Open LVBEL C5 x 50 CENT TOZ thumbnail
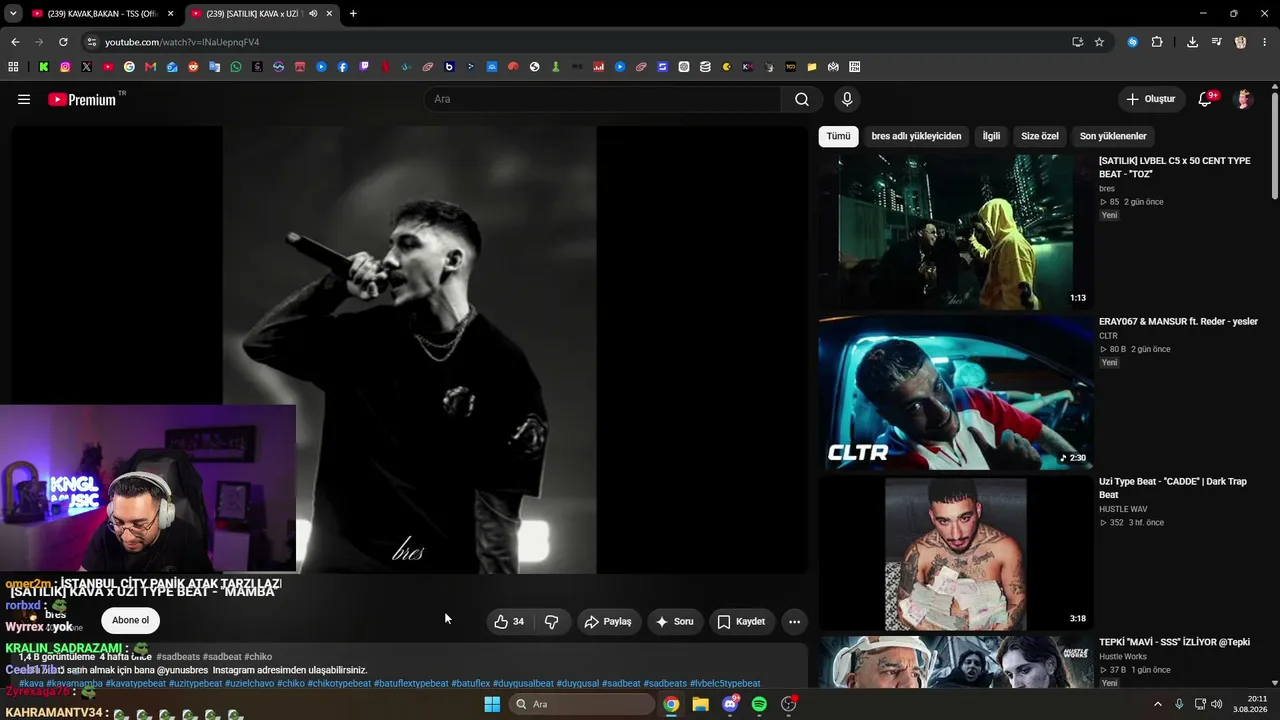This screenshot has width=1280, height=720. [956, 231]
